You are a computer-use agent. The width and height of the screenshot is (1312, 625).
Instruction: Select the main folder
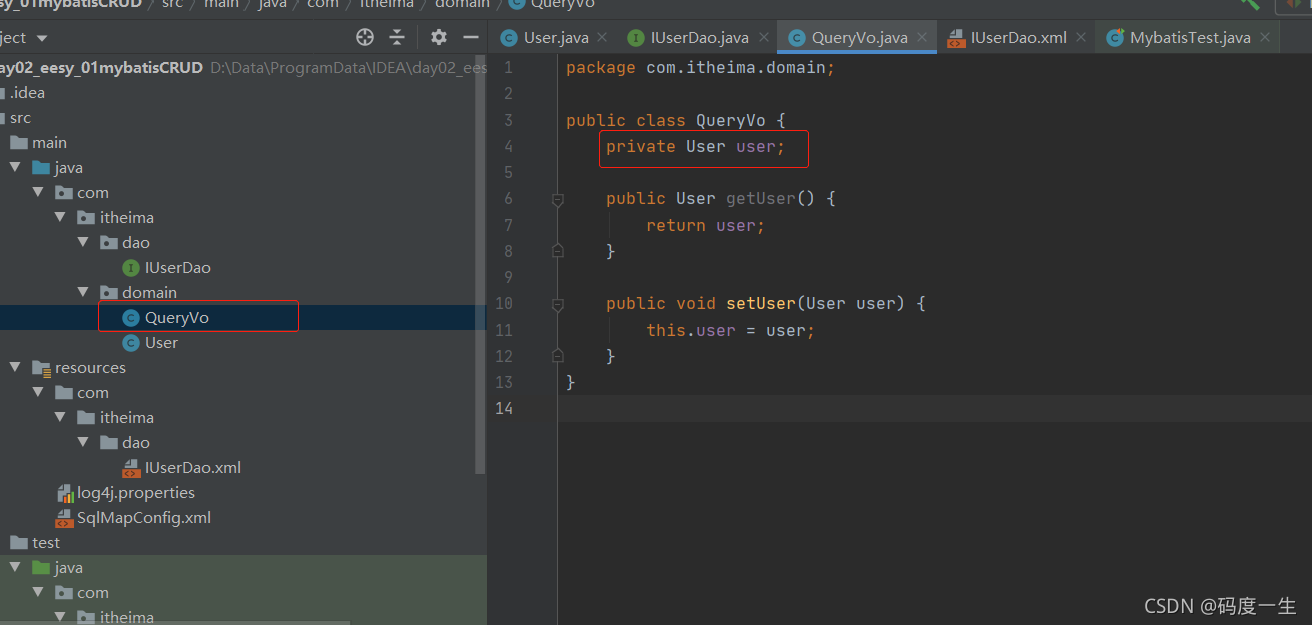[x=49, y=142]
